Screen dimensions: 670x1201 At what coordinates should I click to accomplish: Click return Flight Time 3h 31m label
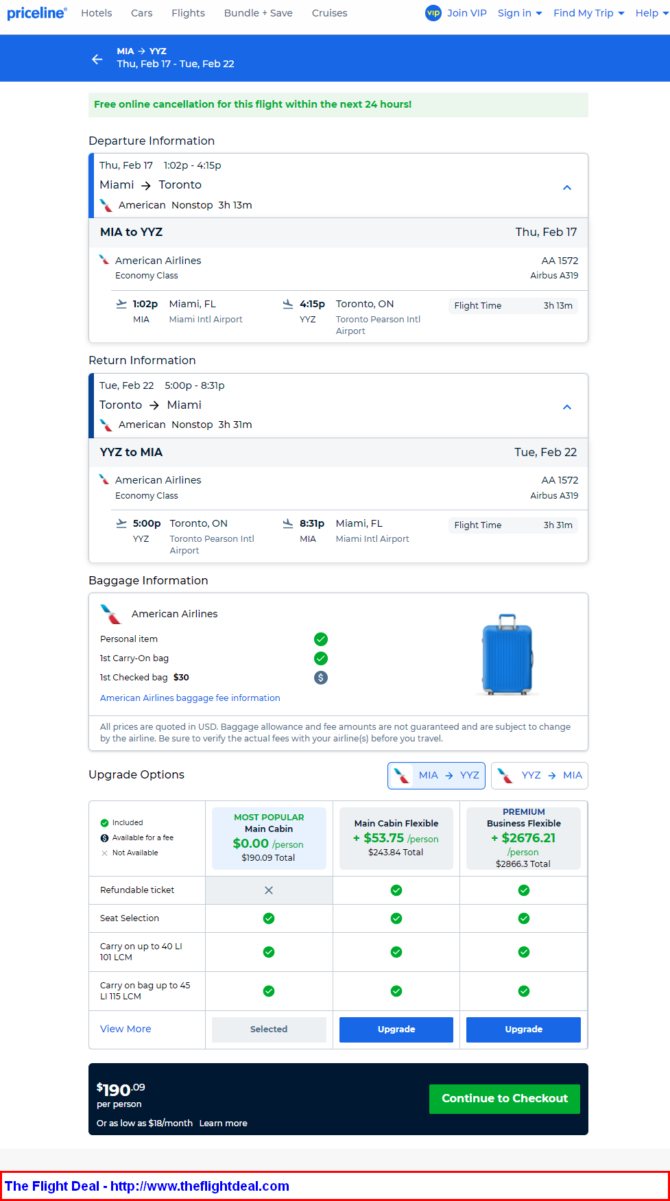513,525
